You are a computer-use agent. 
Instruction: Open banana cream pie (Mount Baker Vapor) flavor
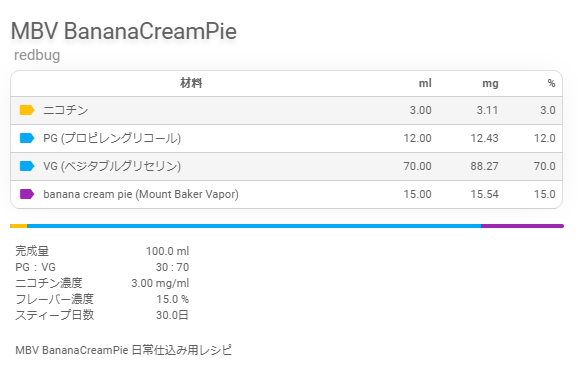pos(141,194)
